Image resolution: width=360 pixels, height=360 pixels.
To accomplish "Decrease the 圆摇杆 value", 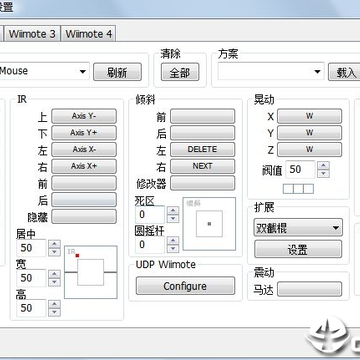I will pos(173,249).
